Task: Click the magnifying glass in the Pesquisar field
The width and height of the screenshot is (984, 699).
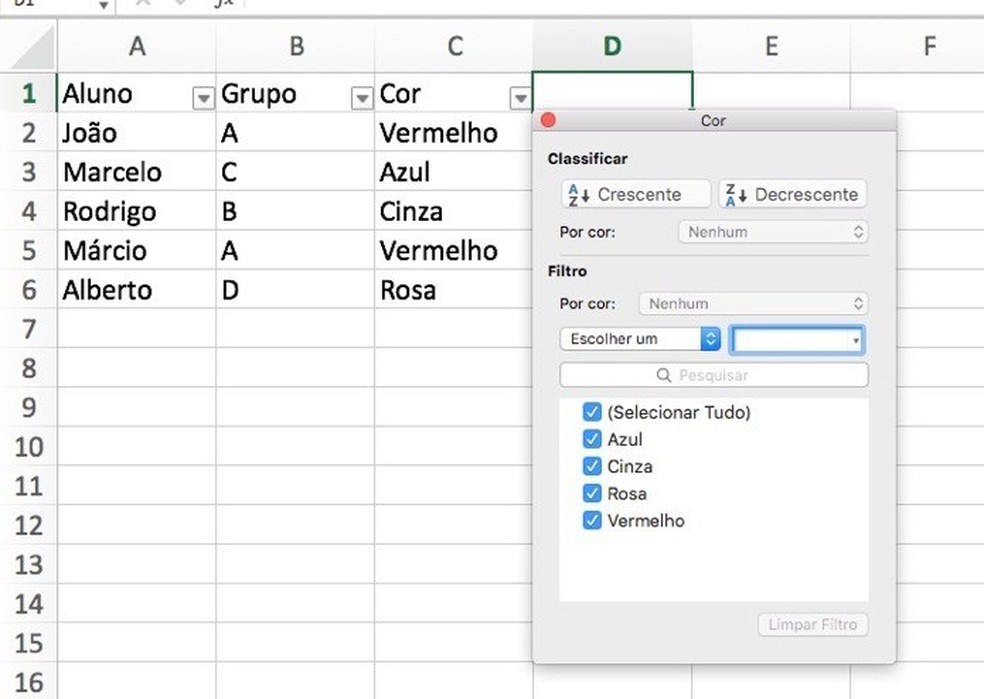Action: pyautogui.click(x=664, y=375)
